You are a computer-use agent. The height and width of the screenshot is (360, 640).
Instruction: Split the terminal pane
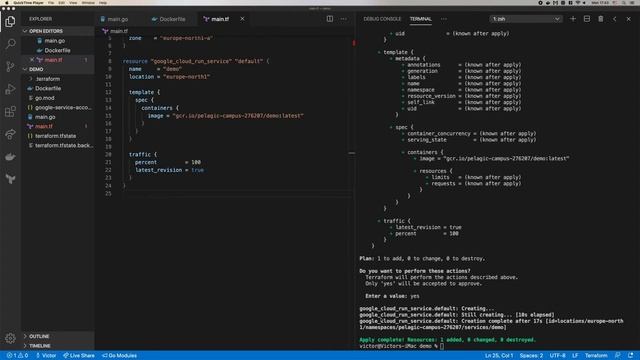point(587,19)
